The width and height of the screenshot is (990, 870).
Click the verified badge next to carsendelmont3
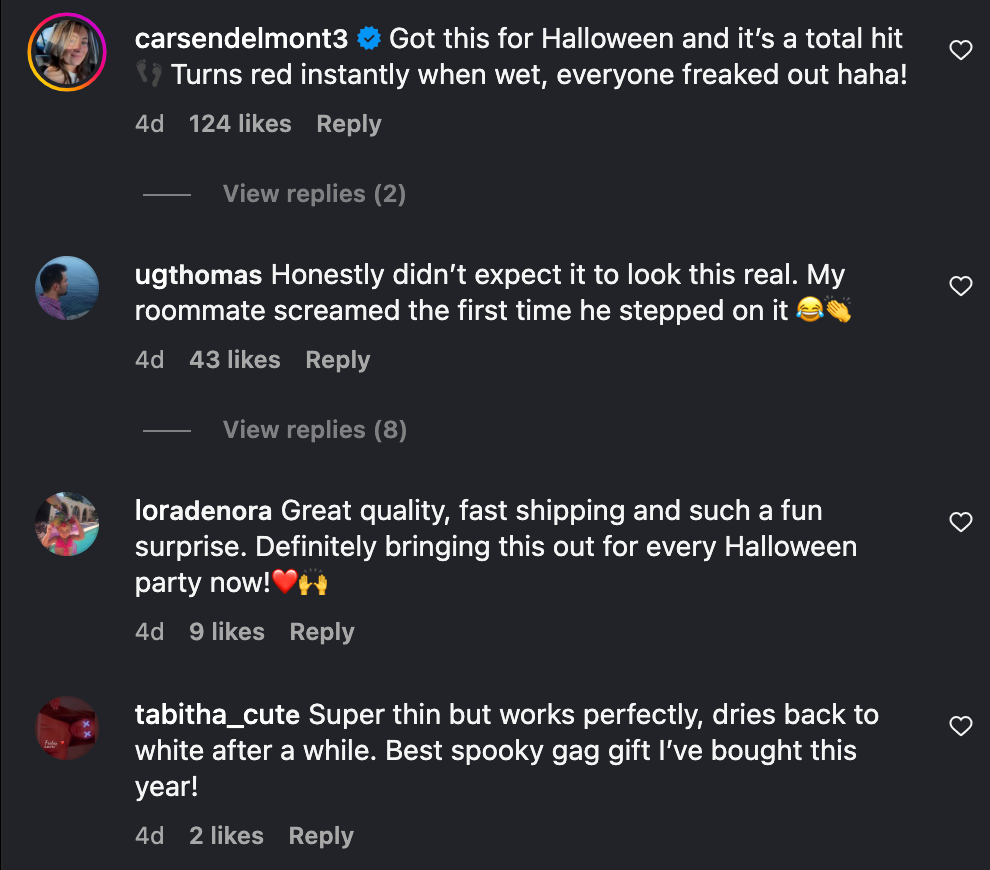[368, 40]
